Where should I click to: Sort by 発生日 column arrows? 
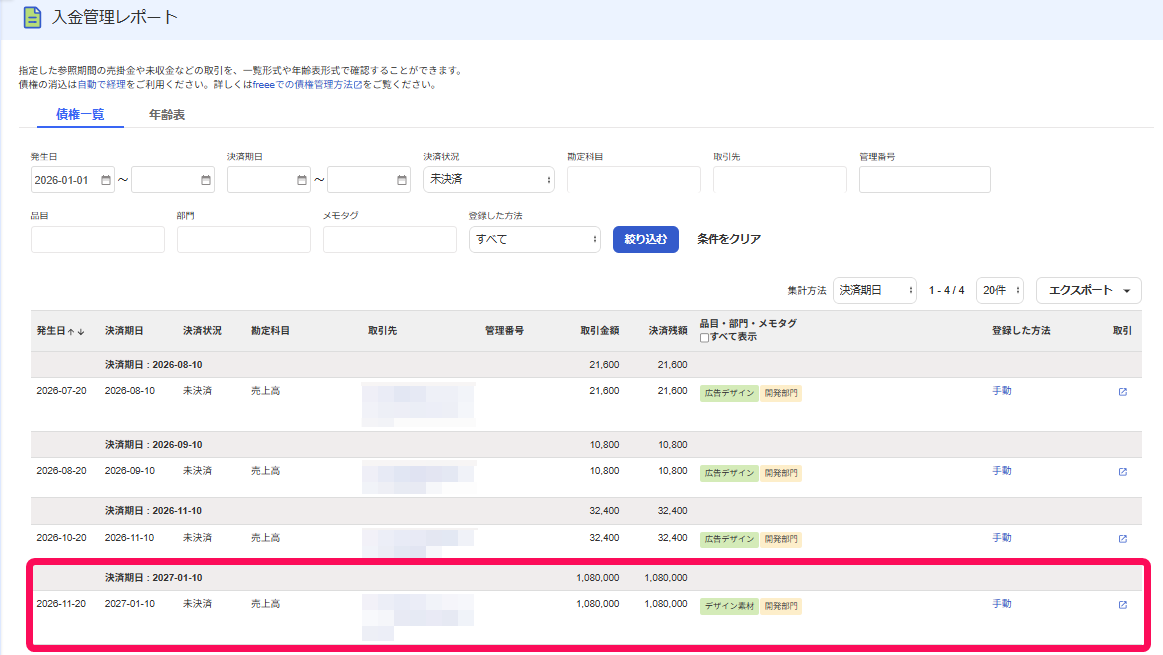click(x=76, y=332)
